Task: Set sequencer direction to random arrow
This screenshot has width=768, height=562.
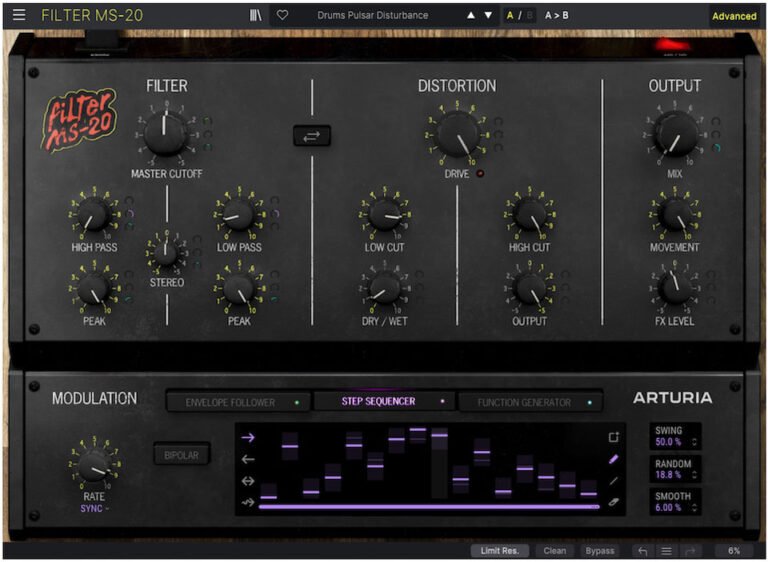Action: 248,503
